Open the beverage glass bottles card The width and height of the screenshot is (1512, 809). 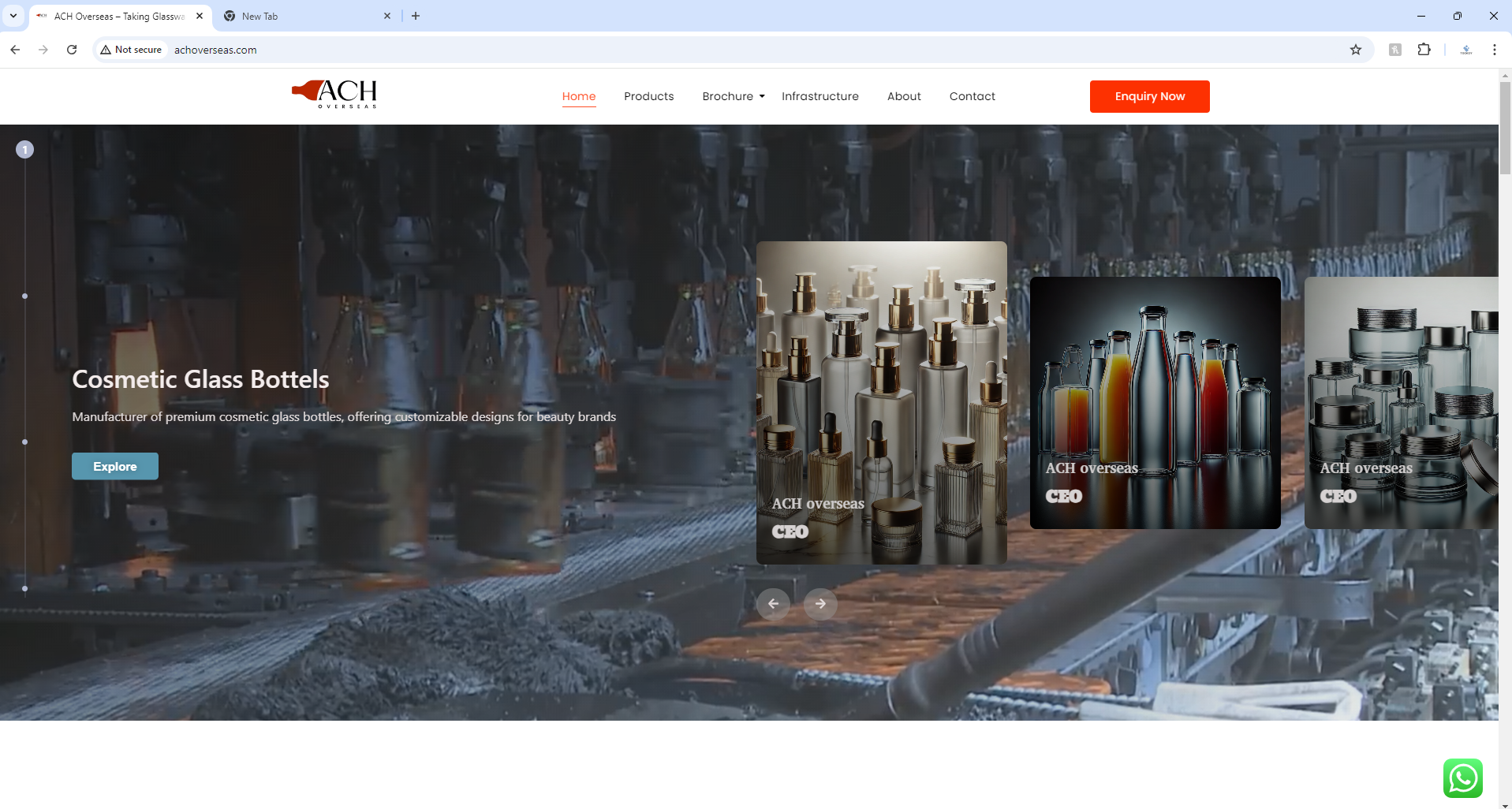[1155, 403]
